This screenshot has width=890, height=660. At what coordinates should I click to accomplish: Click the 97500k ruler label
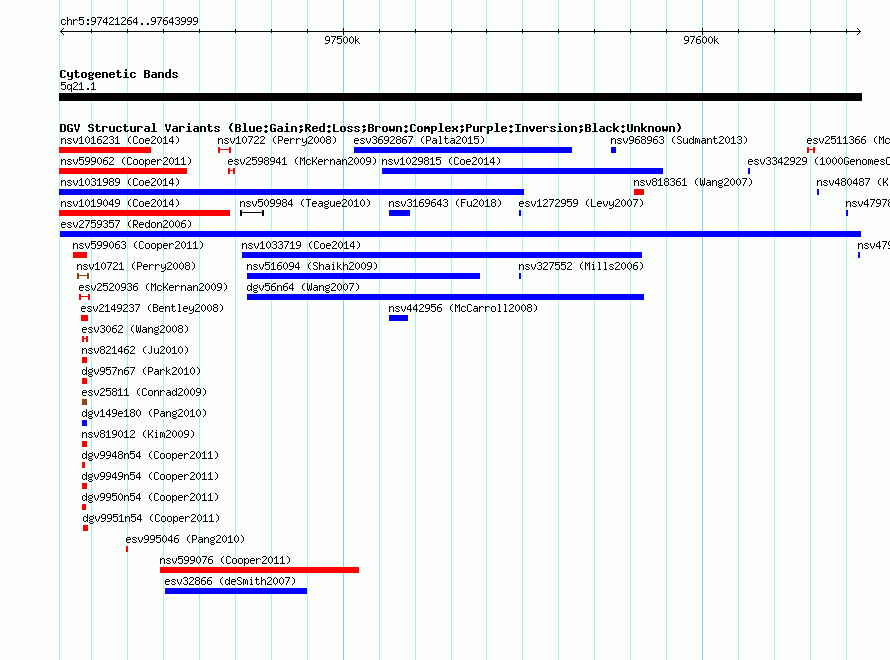tap(342, 40)
